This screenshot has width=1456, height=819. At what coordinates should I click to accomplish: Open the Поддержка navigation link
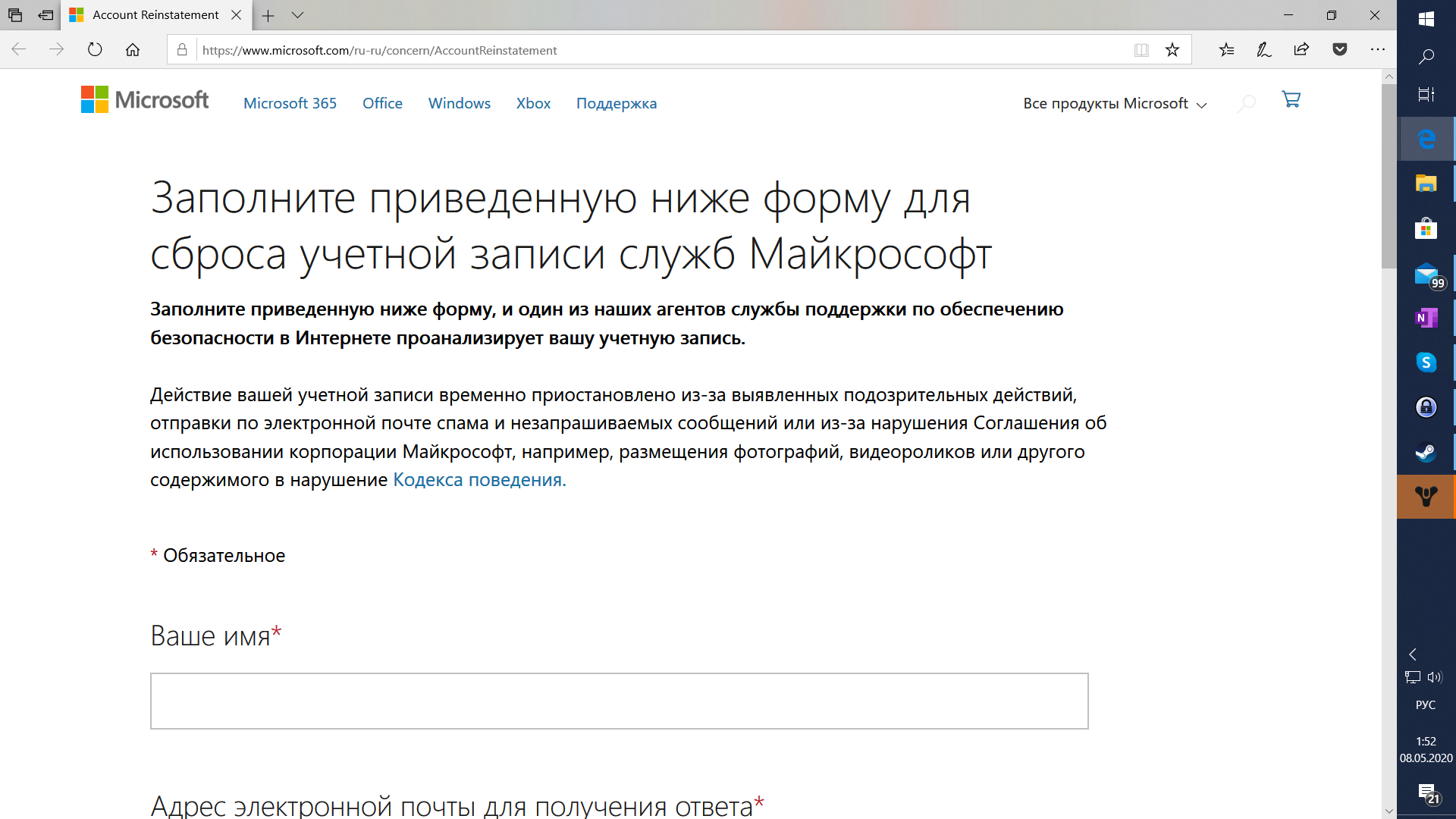[617, 103]
